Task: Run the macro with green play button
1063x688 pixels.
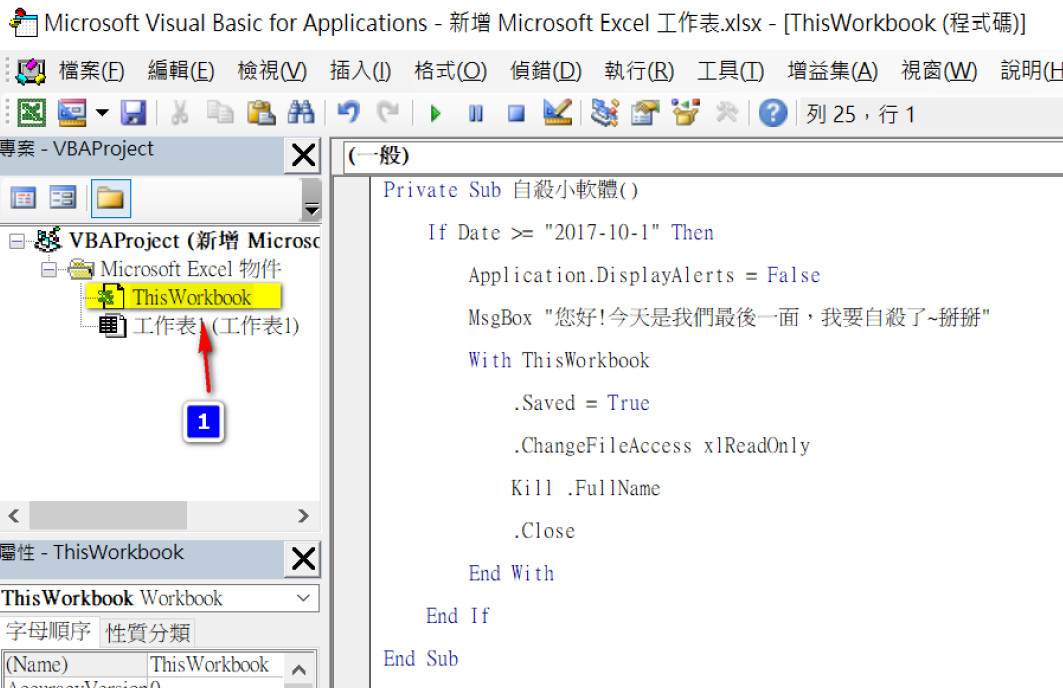Action: point(435,113)
